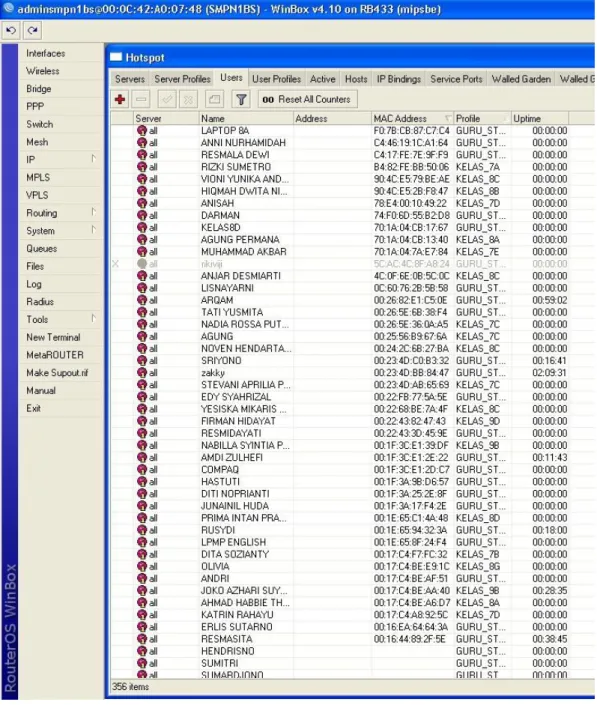The width and height of the screenshot is (597, 705).
Task: Switch to the Hosts tab
Action: pyautogui.click(x=356, y=79)
